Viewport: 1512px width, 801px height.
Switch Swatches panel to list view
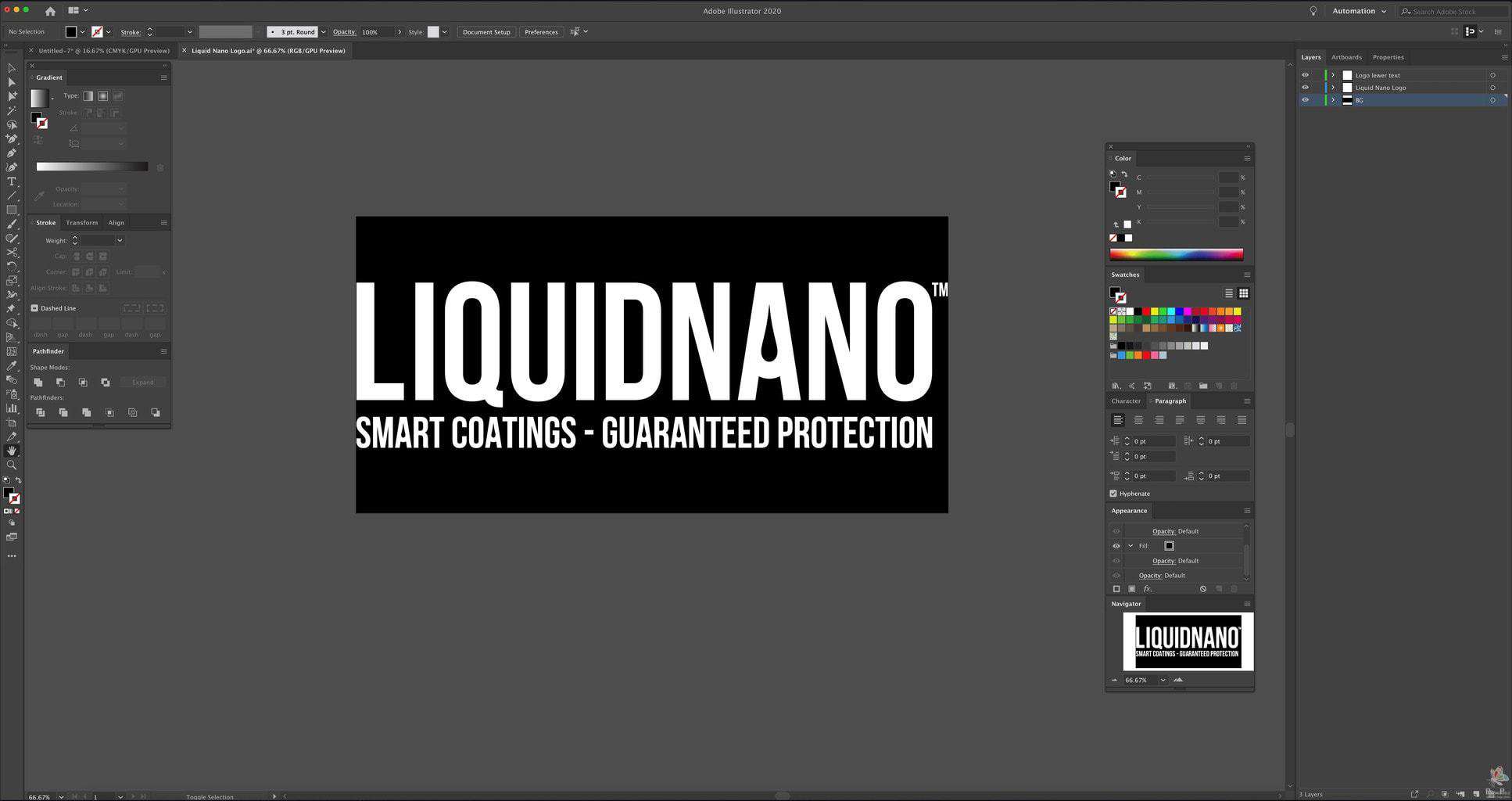(1228, 293)
